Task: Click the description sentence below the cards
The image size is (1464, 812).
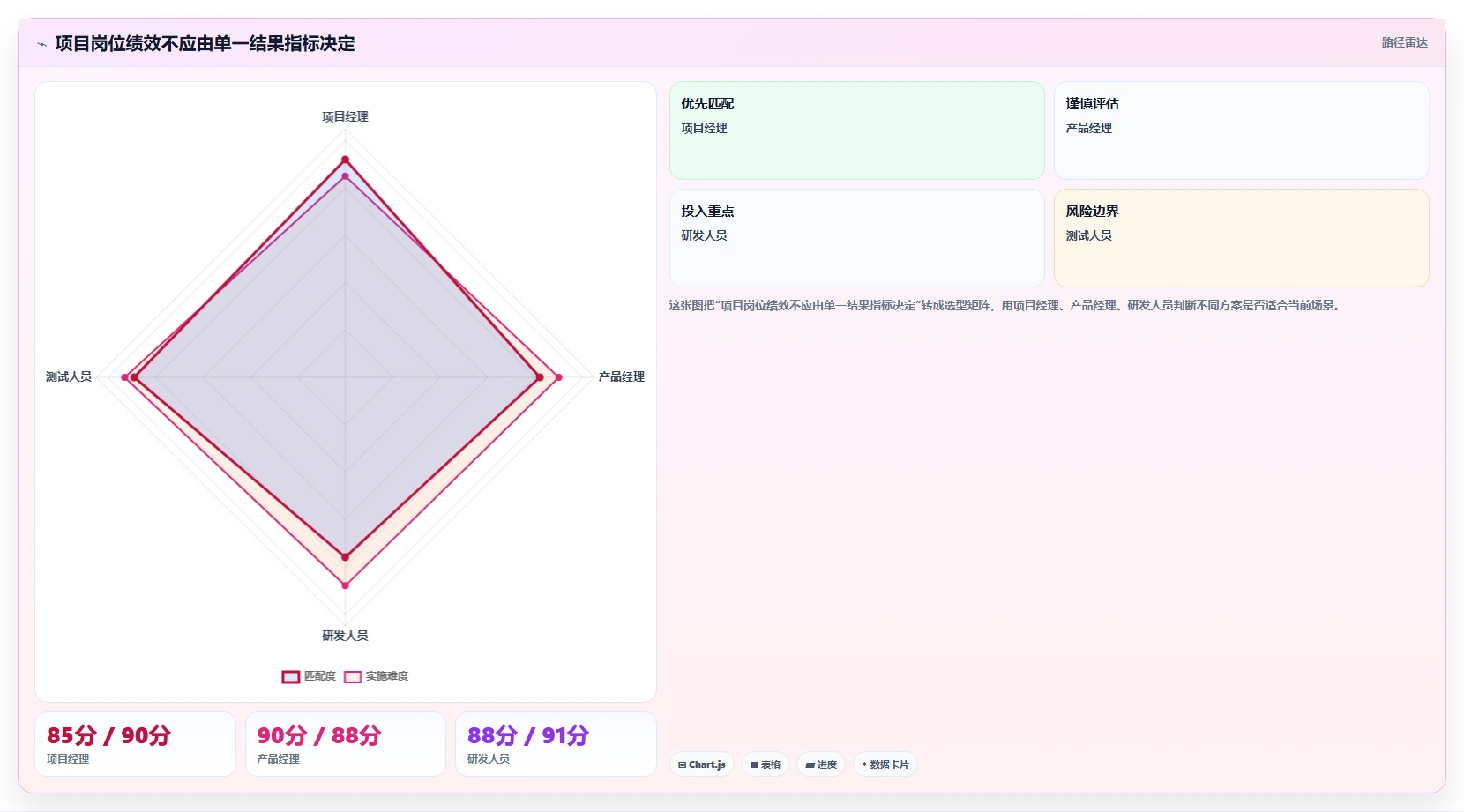Action: (x=1006, y=305)
